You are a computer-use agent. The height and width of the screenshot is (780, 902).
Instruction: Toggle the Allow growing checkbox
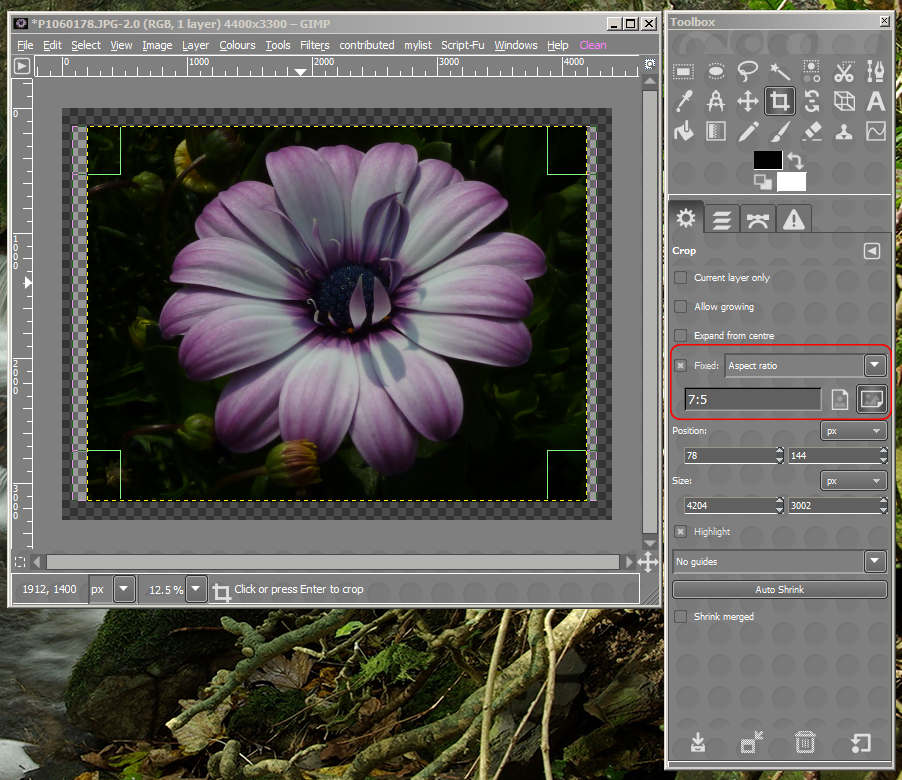[x=681, y=306]
